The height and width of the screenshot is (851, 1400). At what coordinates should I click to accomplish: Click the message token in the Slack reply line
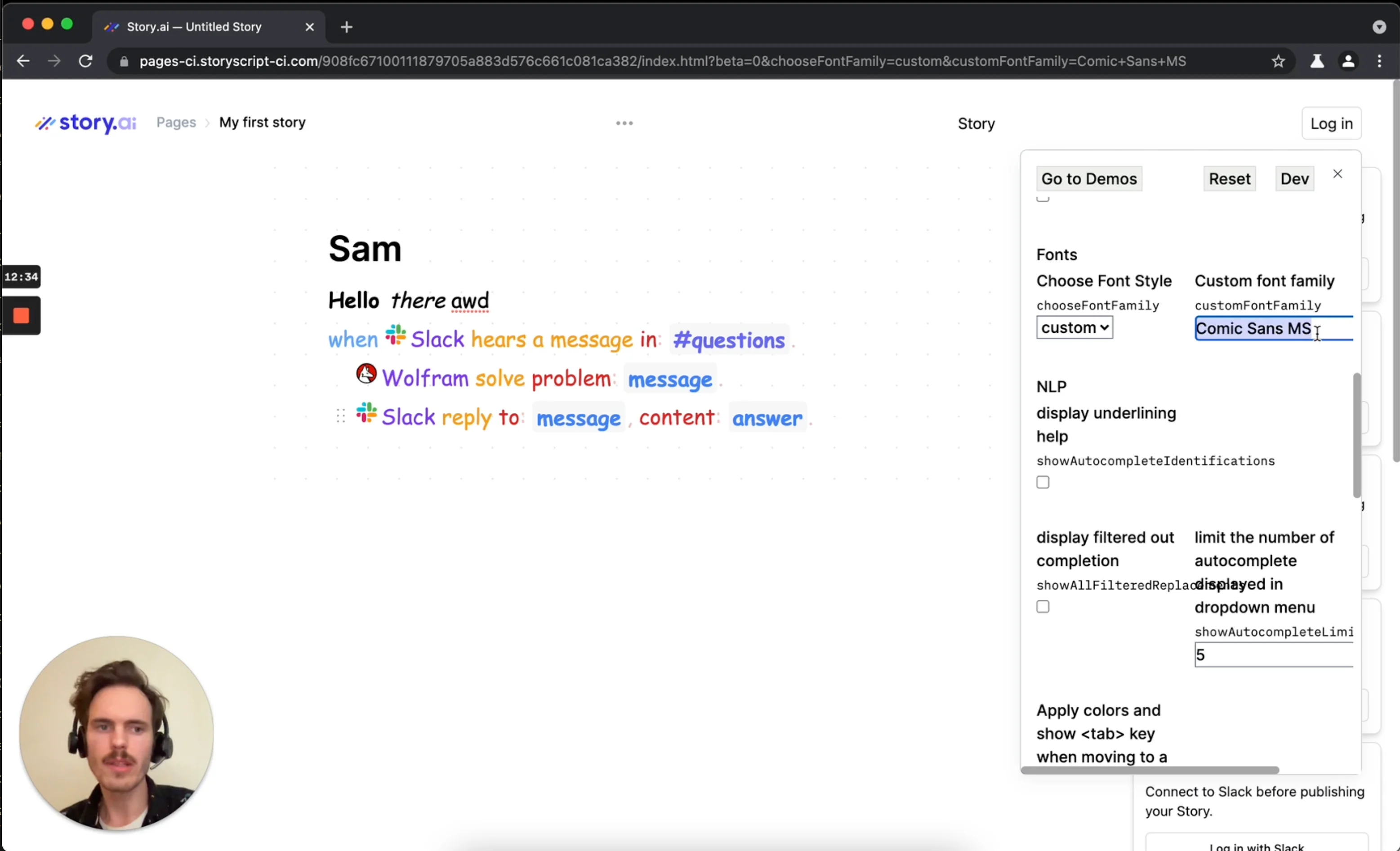[579, 418]
